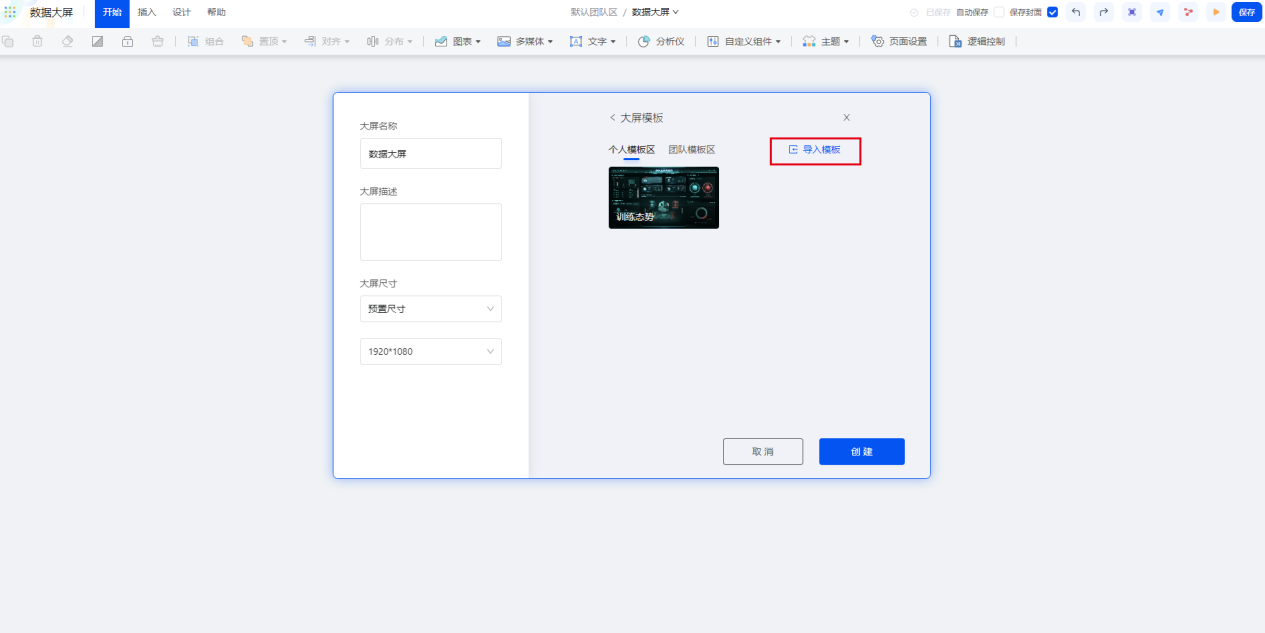This screenshot has width=1265, height=633.
Task: Close the template dialog with X
Action: tap(846, 117)
